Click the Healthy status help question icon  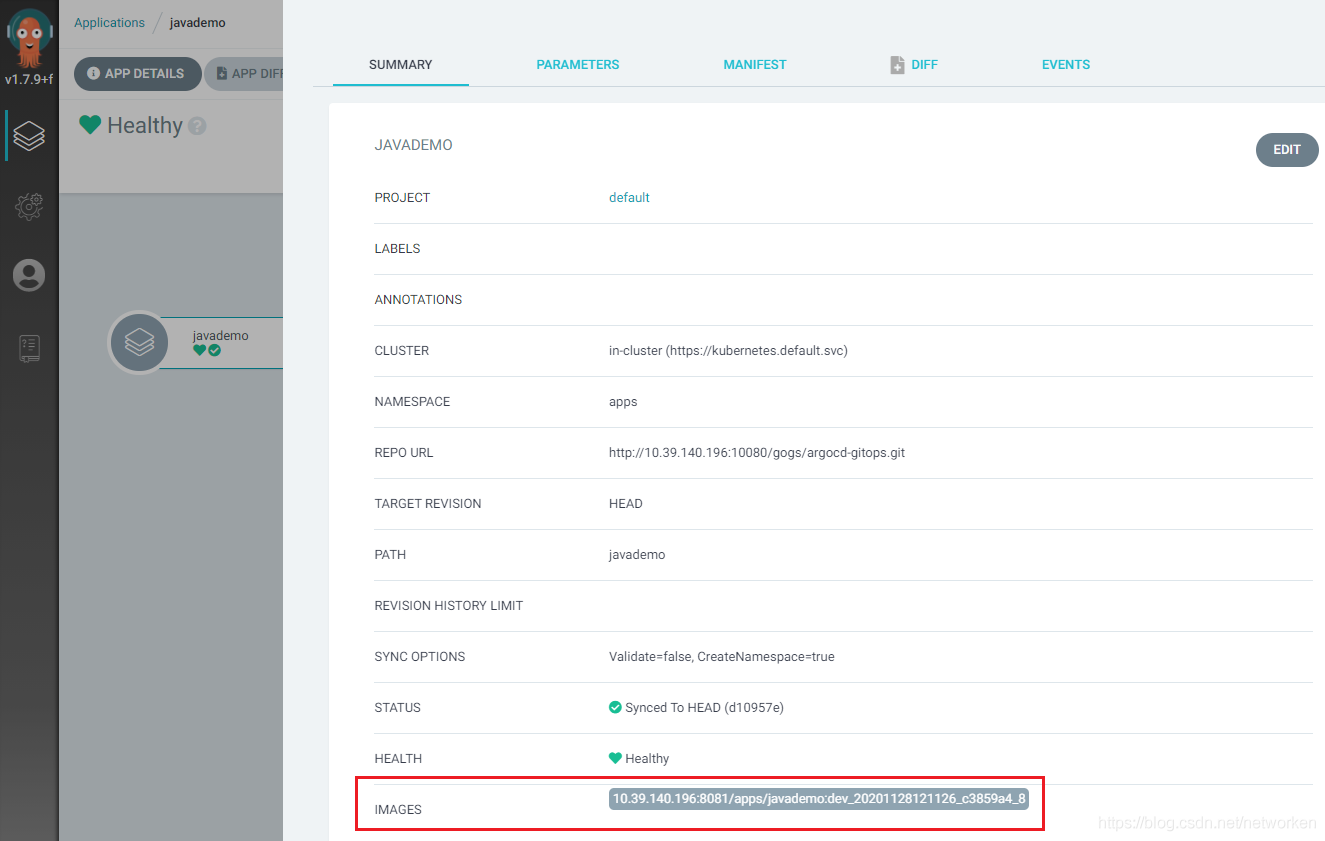pos(197,126)
